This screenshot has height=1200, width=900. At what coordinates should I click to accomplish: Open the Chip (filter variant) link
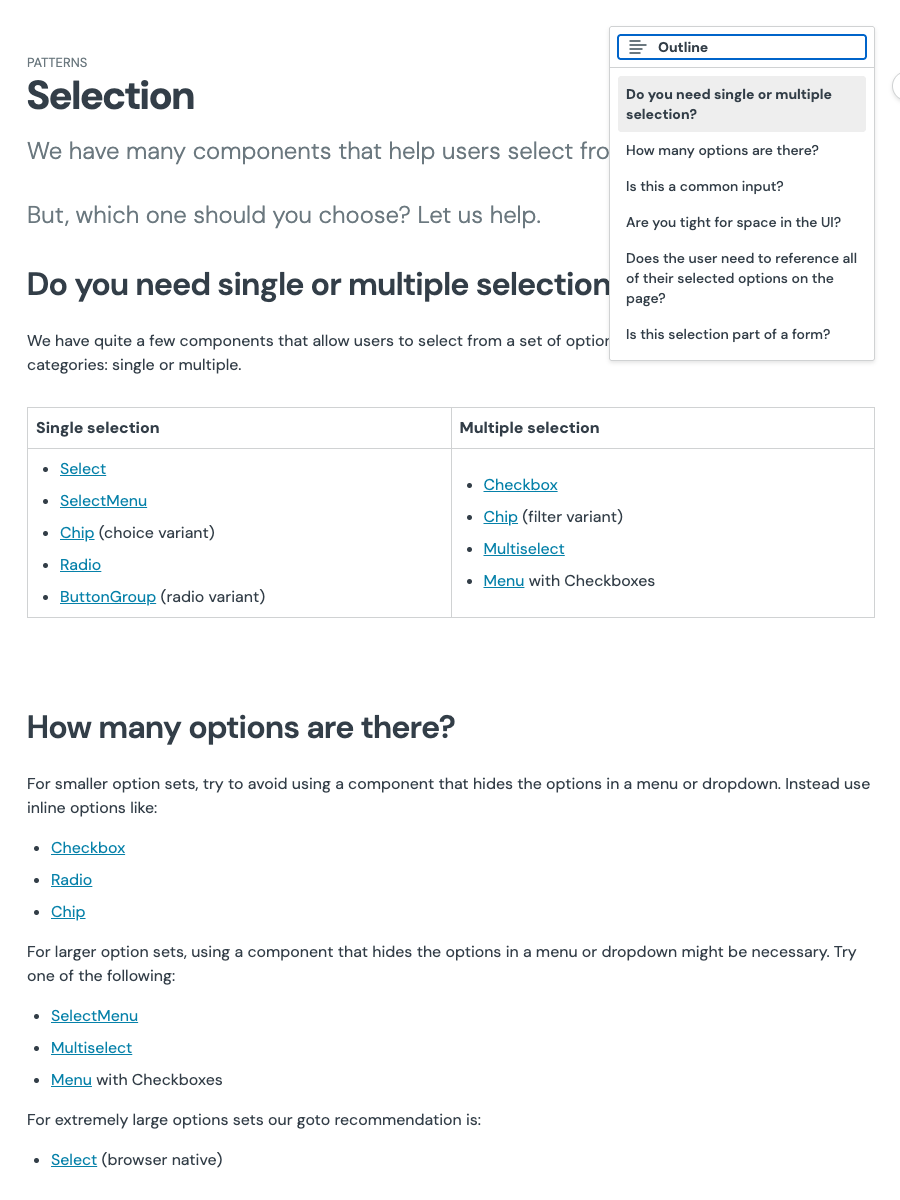pyautogui.click(x=500, y=517)
